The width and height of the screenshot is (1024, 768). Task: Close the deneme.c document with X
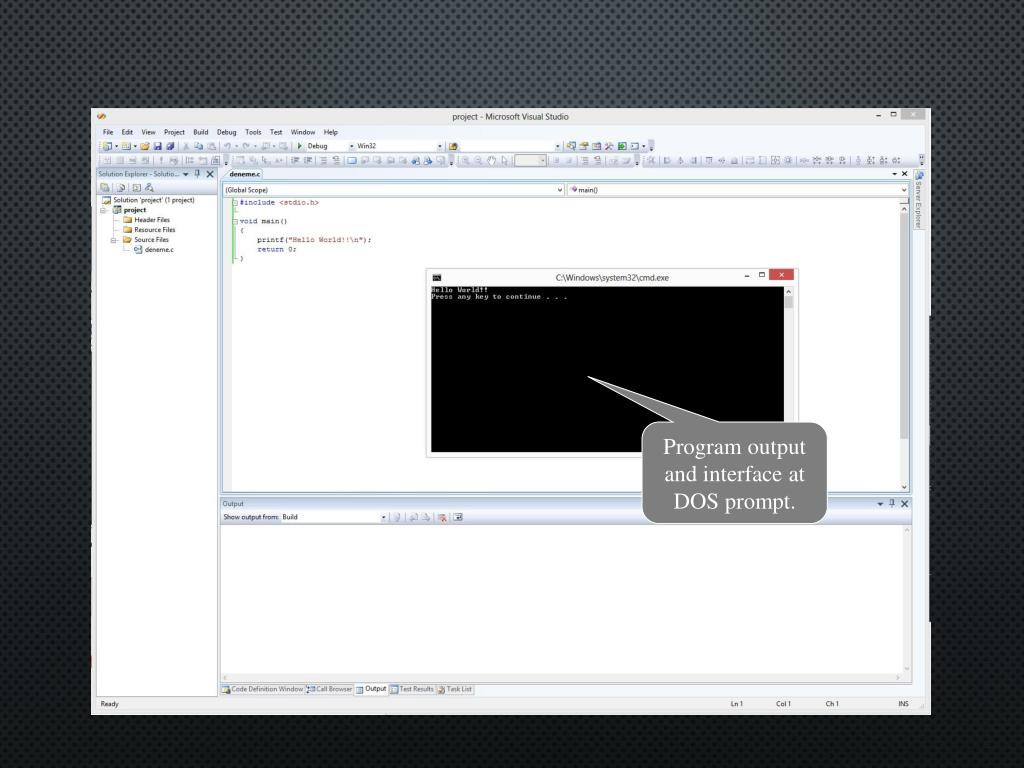coord(904,174)
